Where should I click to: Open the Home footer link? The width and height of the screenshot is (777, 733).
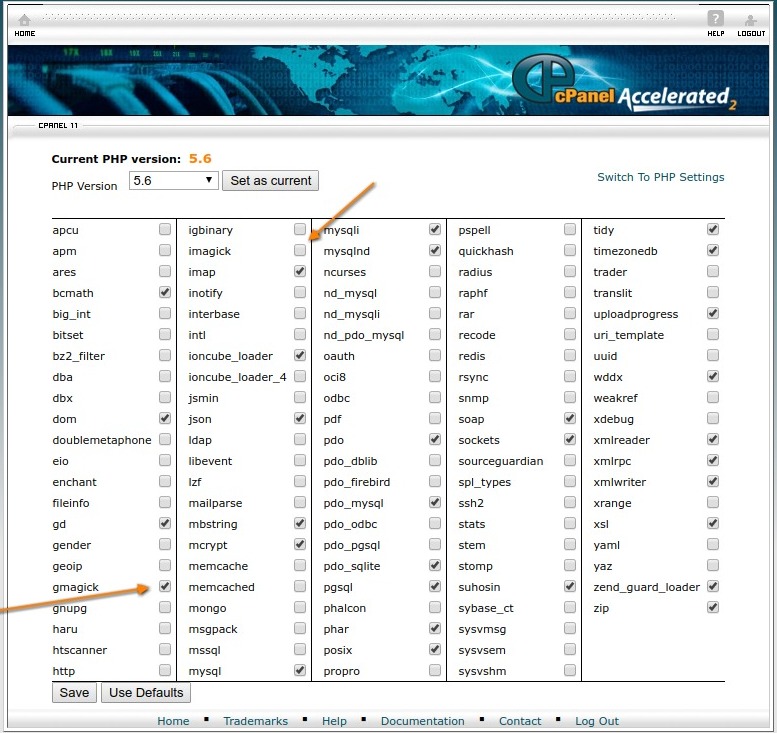coord(173,721)
